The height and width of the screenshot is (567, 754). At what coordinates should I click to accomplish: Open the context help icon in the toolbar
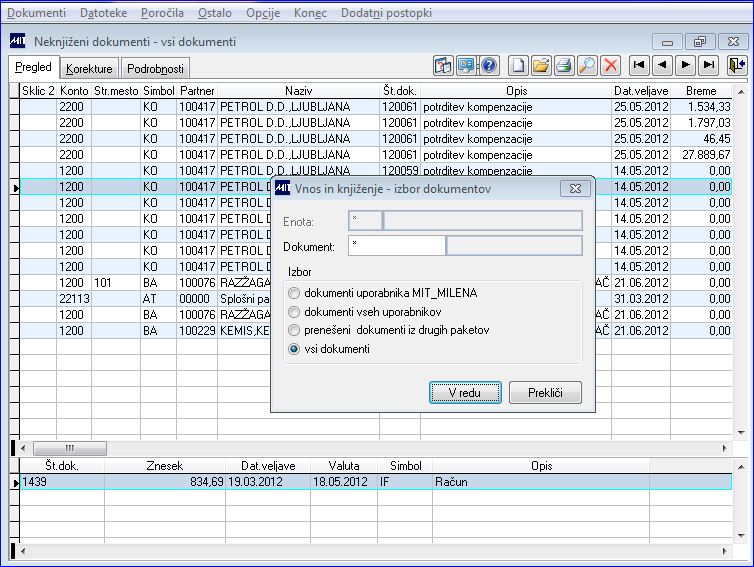443,65
